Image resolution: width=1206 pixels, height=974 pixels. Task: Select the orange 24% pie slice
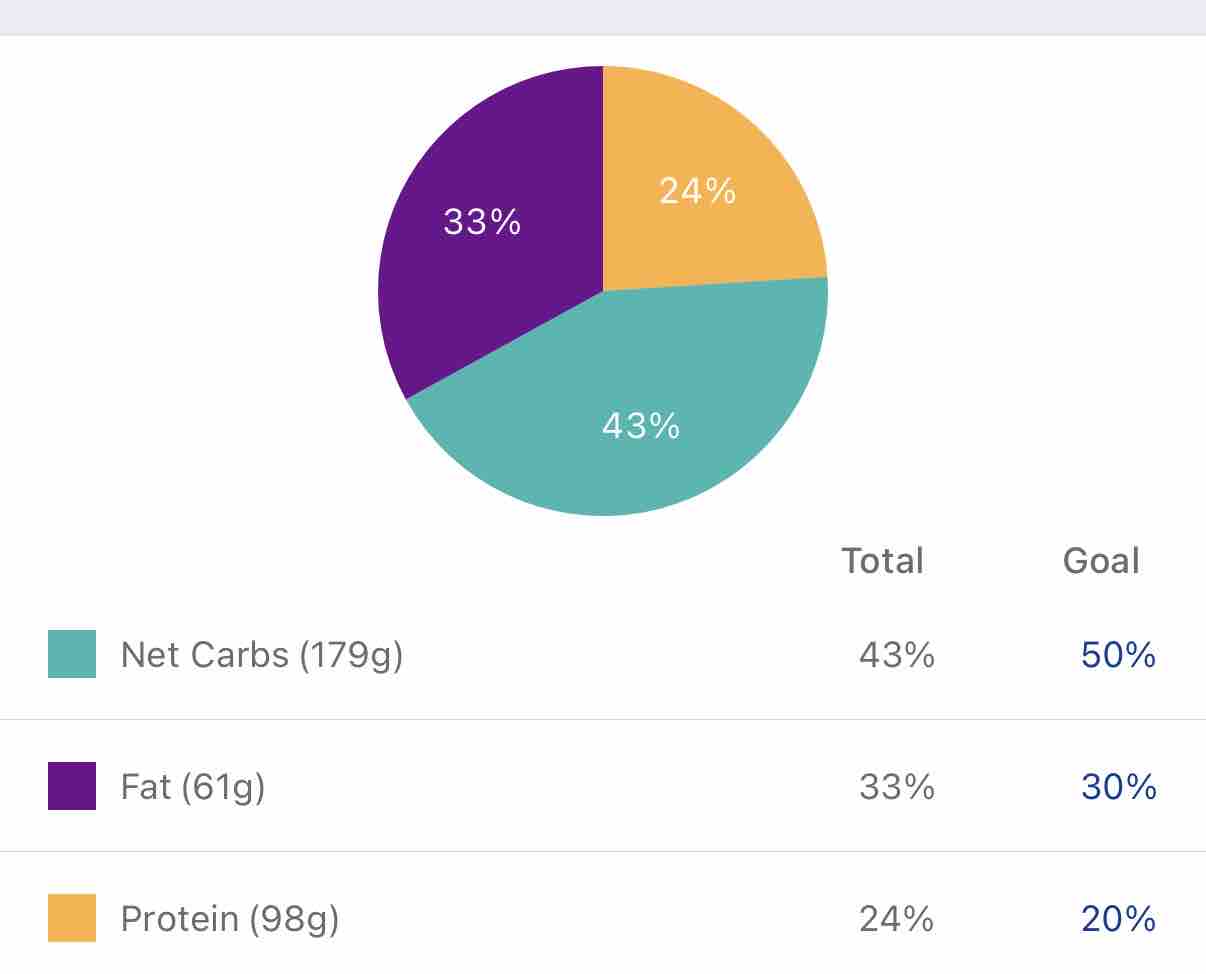700,180
